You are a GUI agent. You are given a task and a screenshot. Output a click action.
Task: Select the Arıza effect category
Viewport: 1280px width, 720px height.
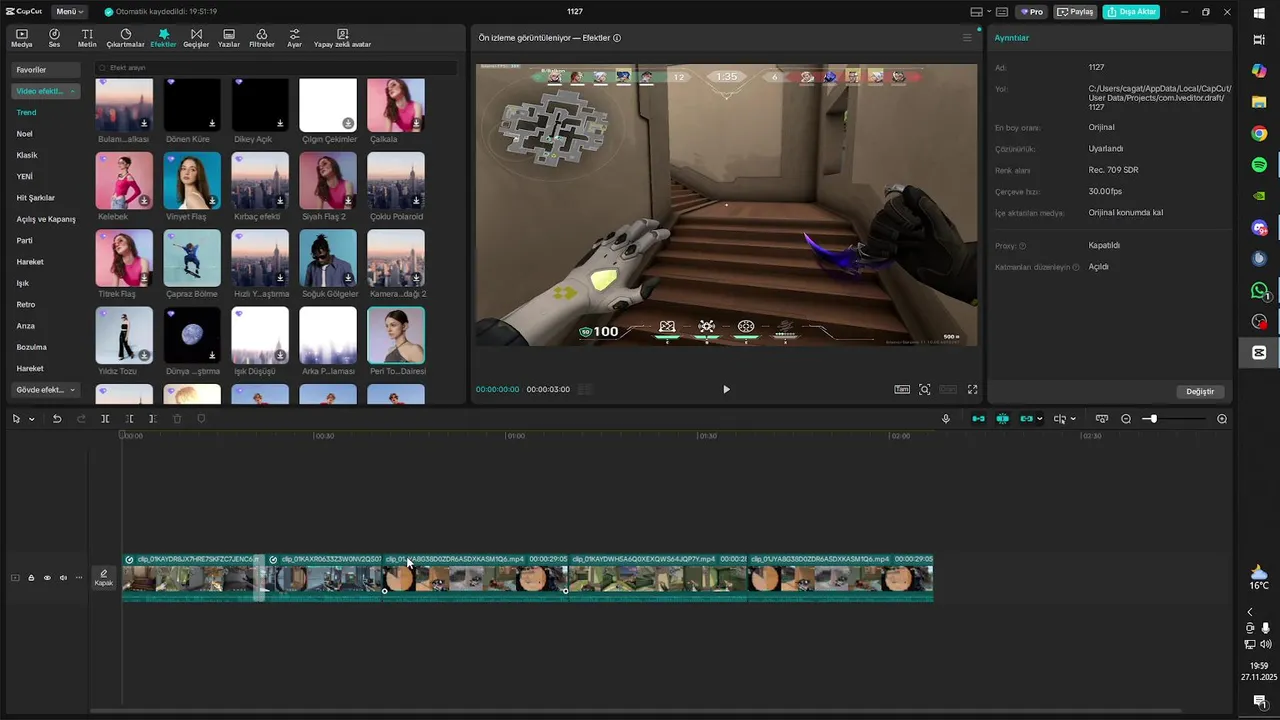coord(26,326)
